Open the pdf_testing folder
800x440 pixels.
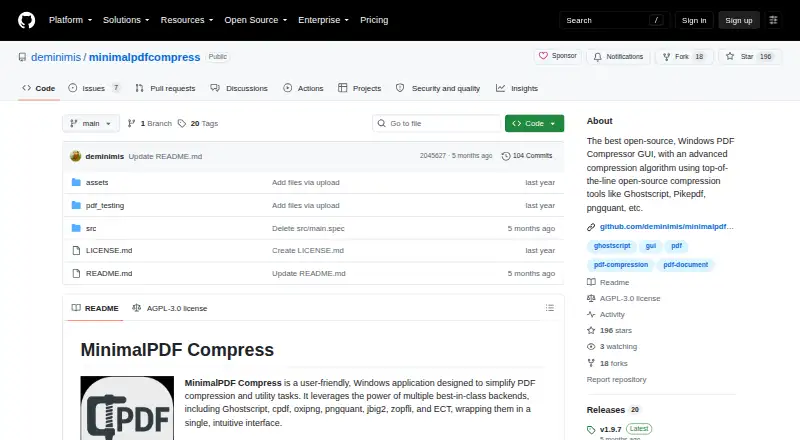click(105, 205)
